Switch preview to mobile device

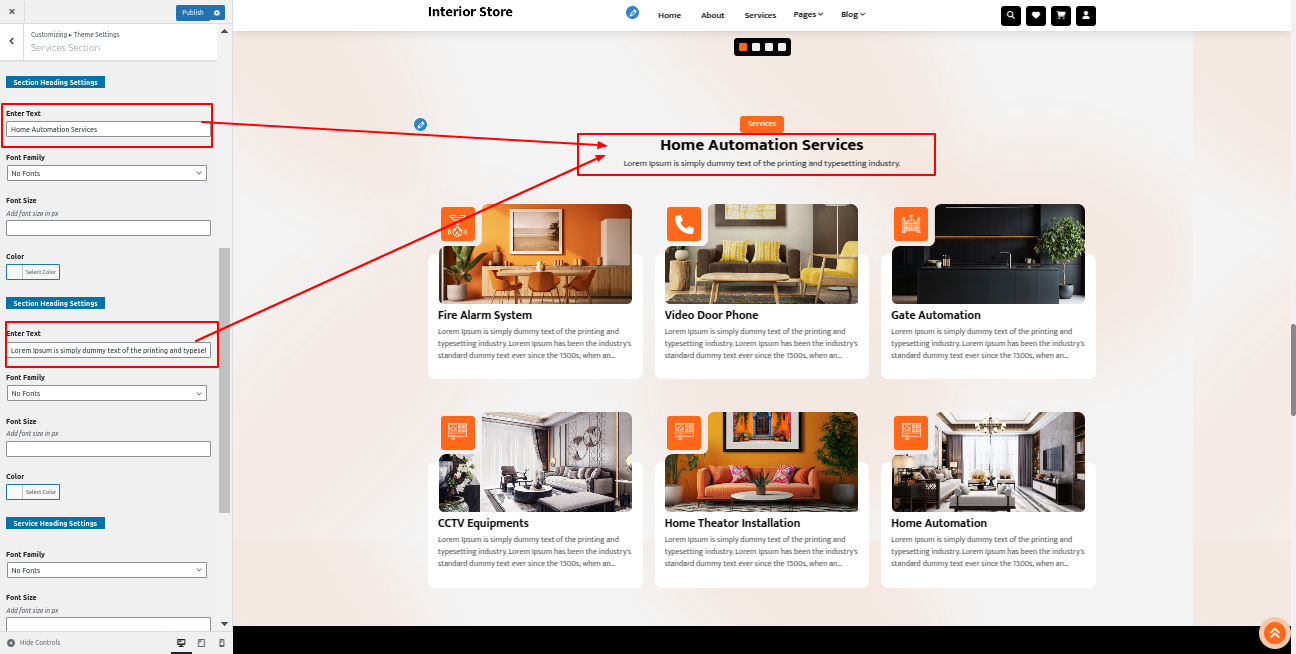[221, 642]
